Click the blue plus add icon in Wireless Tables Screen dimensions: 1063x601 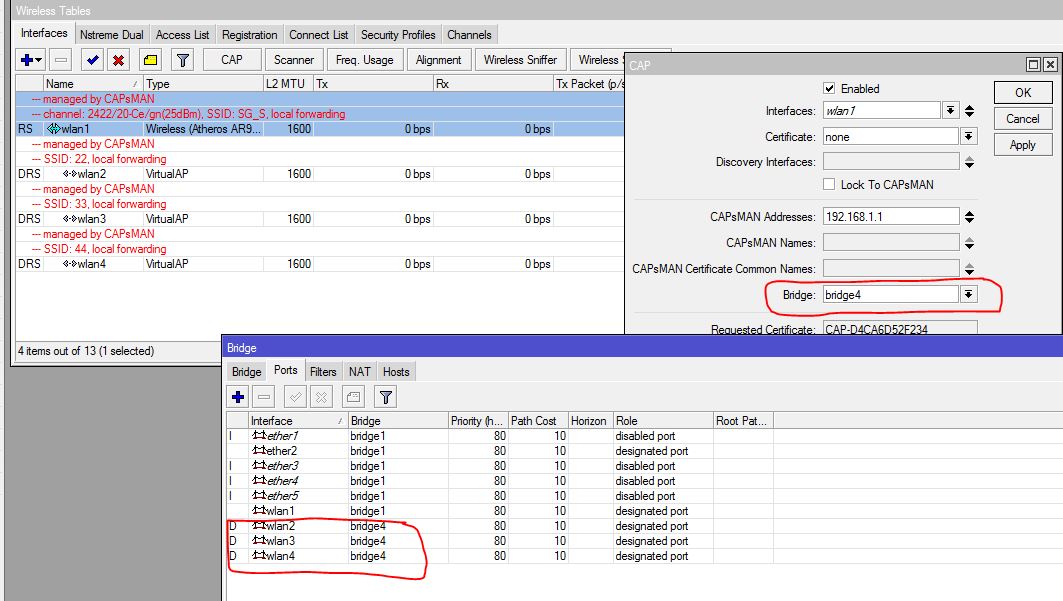point(27,60)
